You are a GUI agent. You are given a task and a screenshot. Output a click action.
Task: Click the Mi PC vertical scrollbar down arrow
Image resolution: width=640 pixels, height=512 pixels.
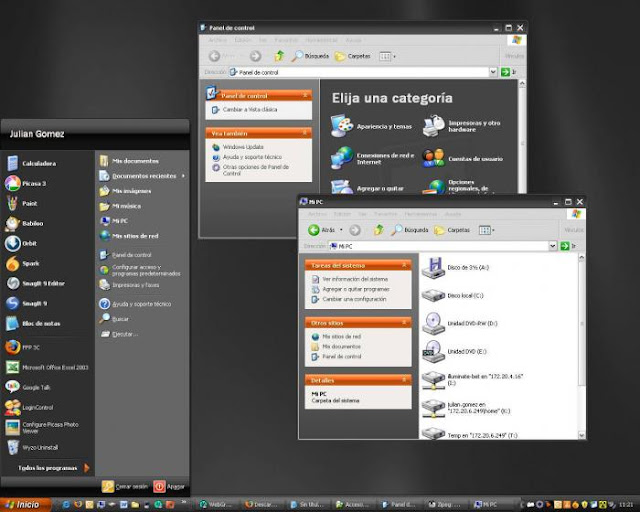(582, 435)
